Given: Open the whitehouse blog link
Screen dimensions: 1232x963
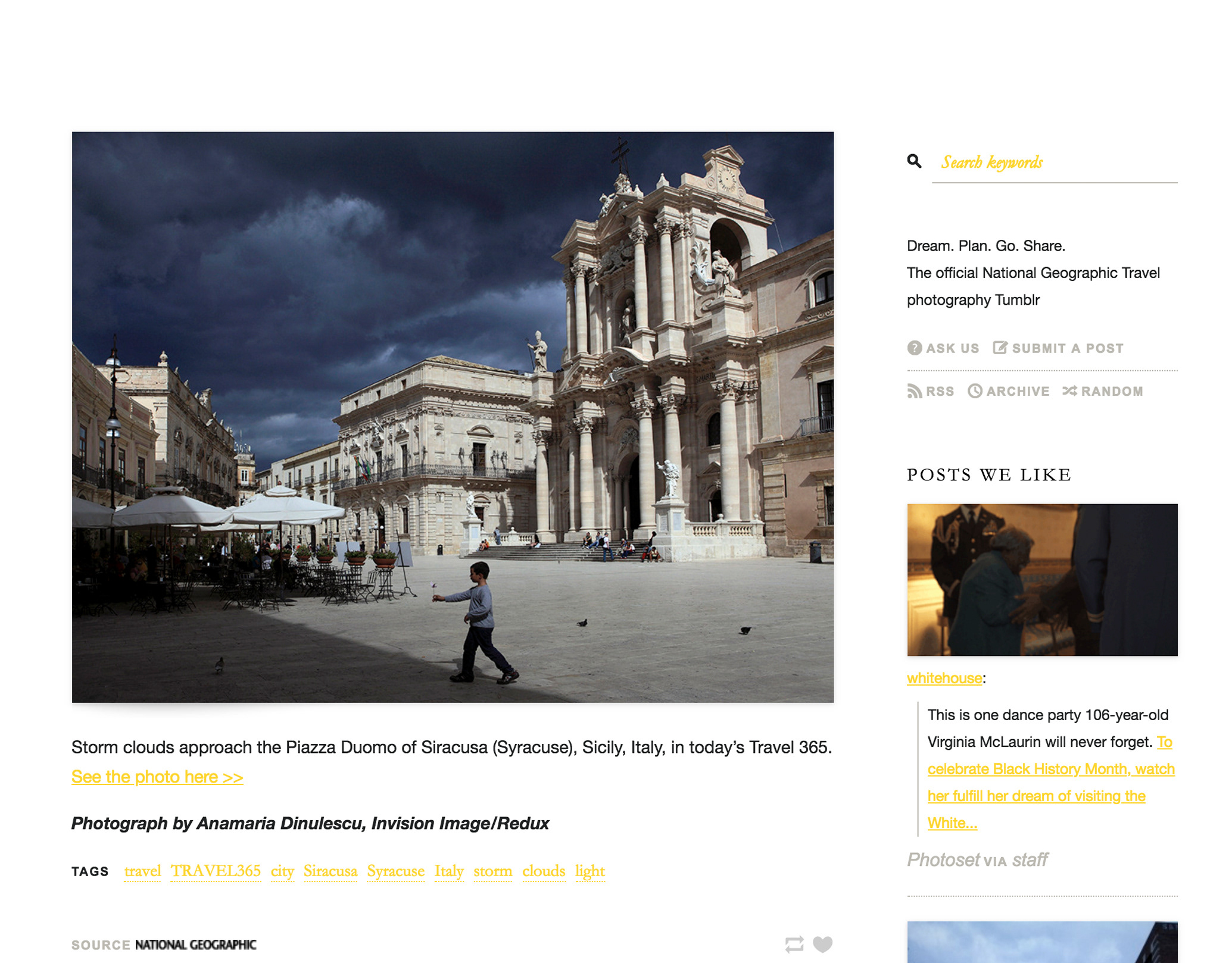Looking at the screenshot, I should [944, 678].
